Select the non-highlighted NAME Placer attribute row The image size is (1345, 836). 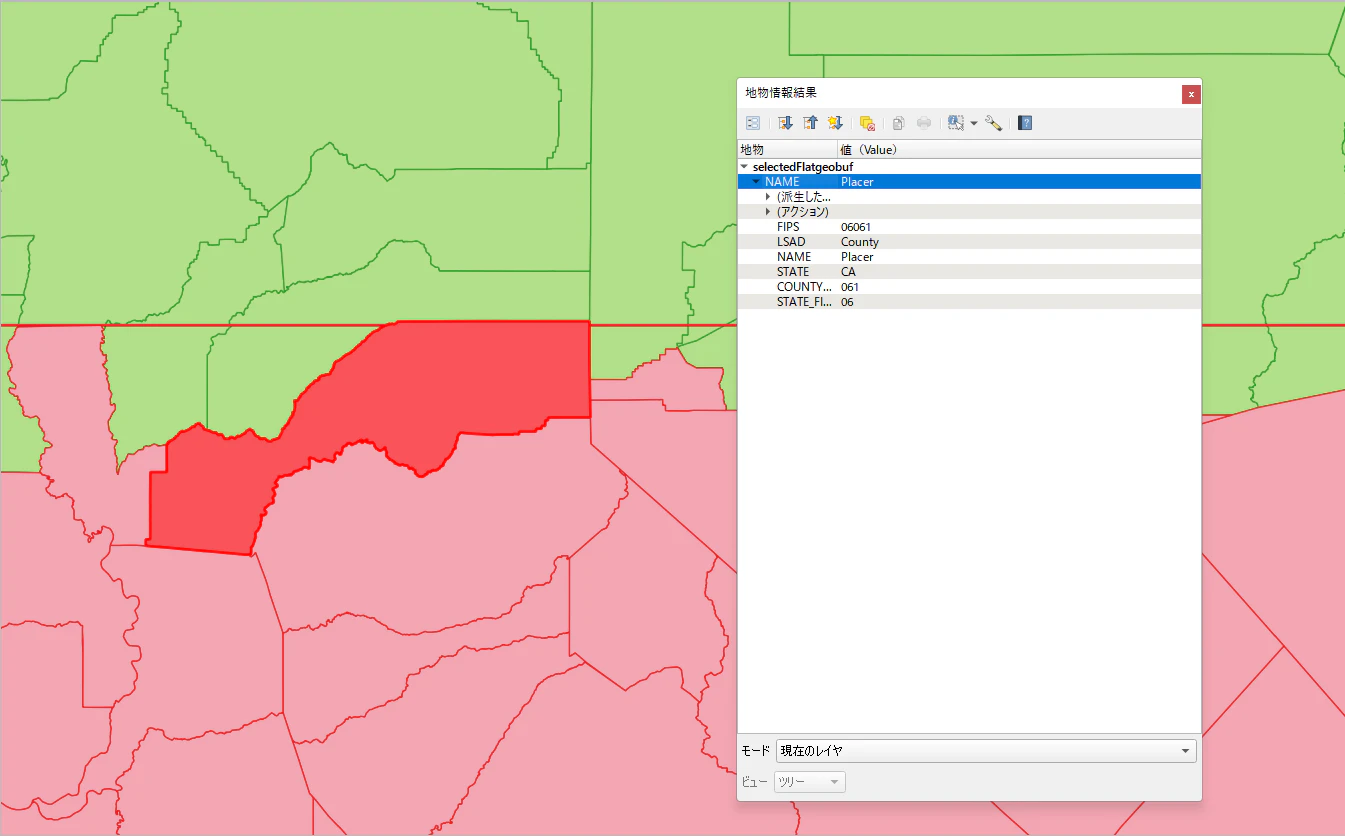(x=969, y=257)
